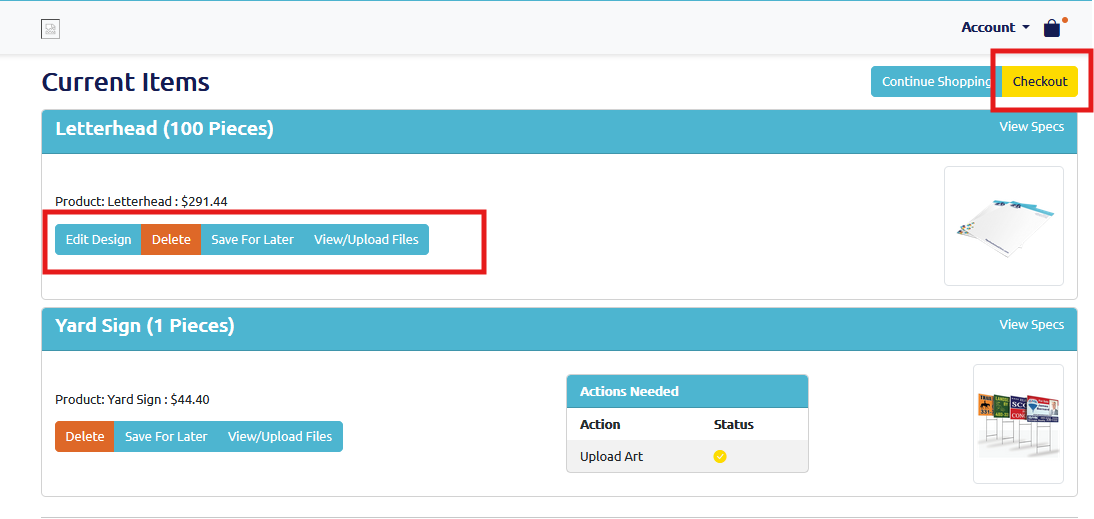This screenshot has height=519, width=1094.
Task: Open View/Upload Files for Yard Sign
Action: tap(280, 437)
